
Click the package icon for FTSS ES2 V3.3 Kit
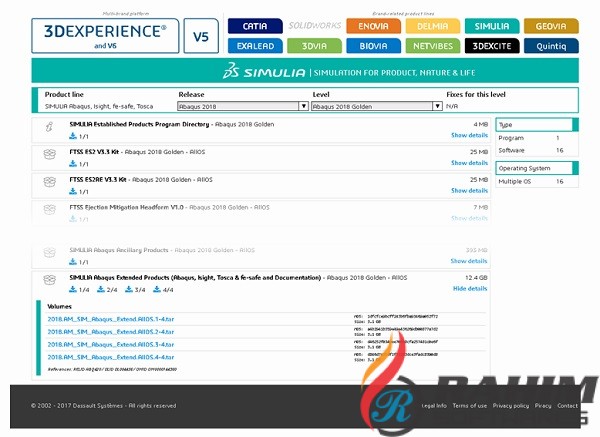[50, 154]
